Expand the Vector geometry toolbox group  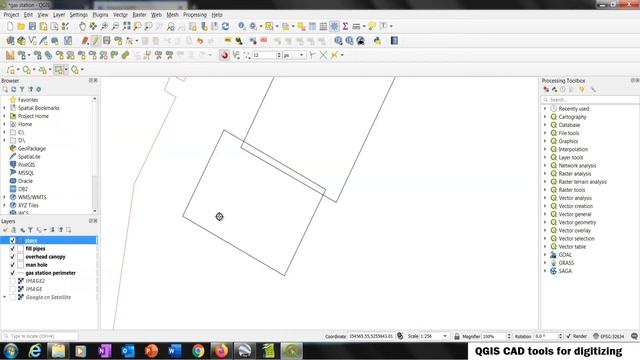pos(545,222)
